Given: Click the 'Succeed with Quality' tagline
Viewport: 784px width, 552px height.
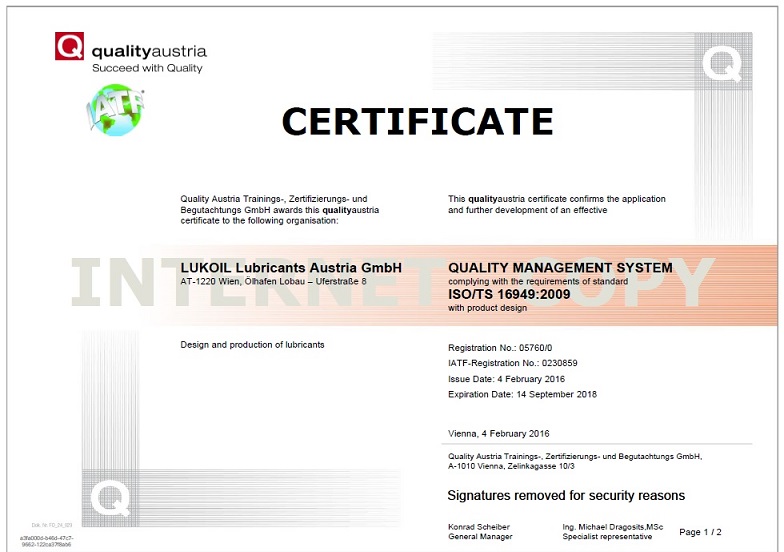Looking at the screenshot, I should tap(147, 68).
